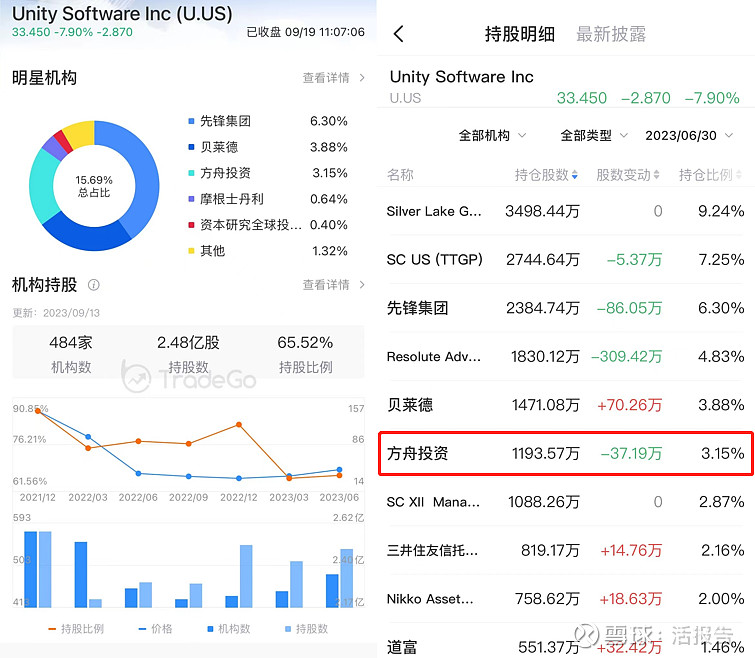This screenshot has height=658, width=755.
Task: Tap the 65.52% 持股比例 statistic
Action: coord(305,354)
